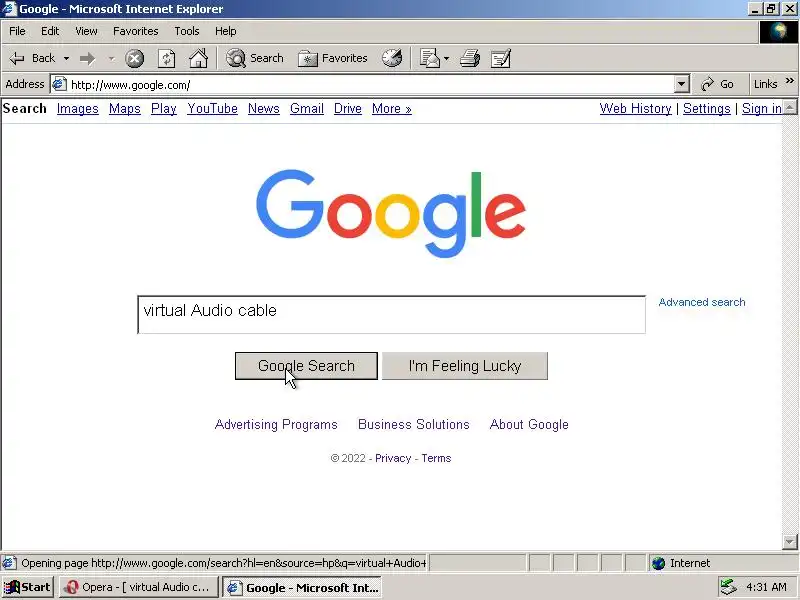
Task: Expand the Address bar dropdown list
Action: point(682,84)
